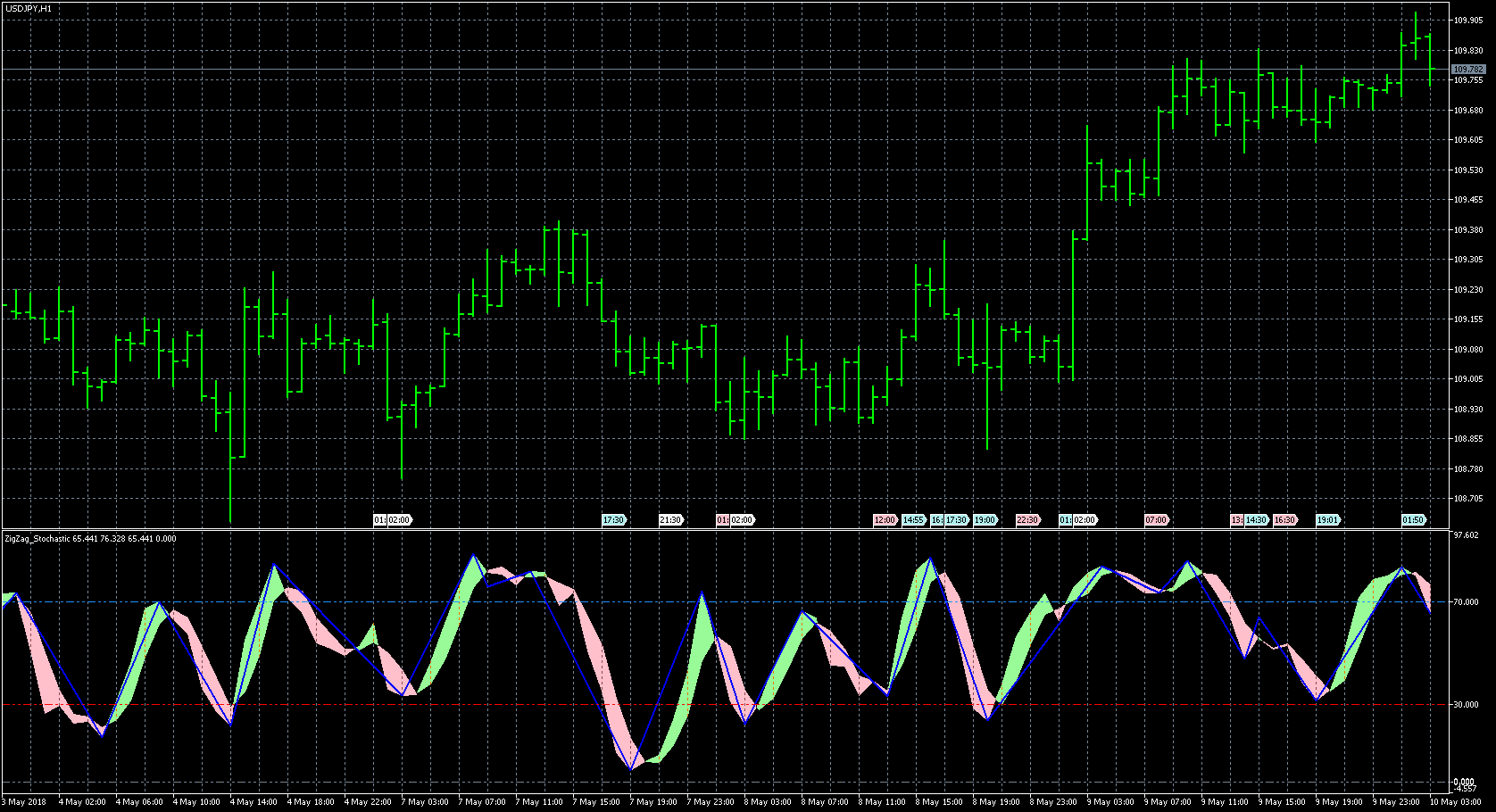Click the blue 14:30 event flag
Image resolution: width=1496 pixels, height=812 pixels.
point(1257,520)
